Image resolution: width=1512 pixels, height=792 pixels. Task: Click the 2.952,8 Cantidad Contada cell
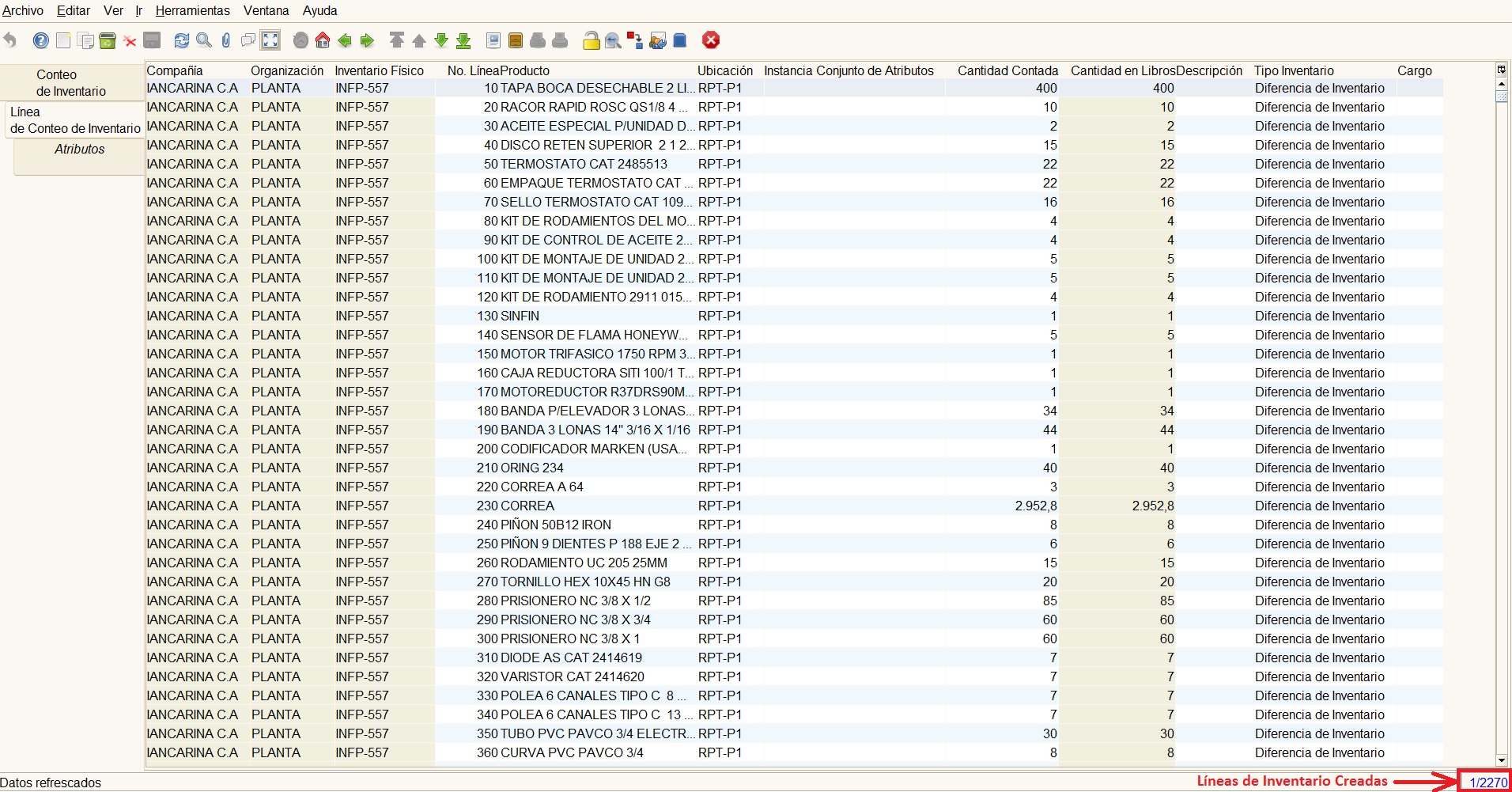coord(1002,506)
